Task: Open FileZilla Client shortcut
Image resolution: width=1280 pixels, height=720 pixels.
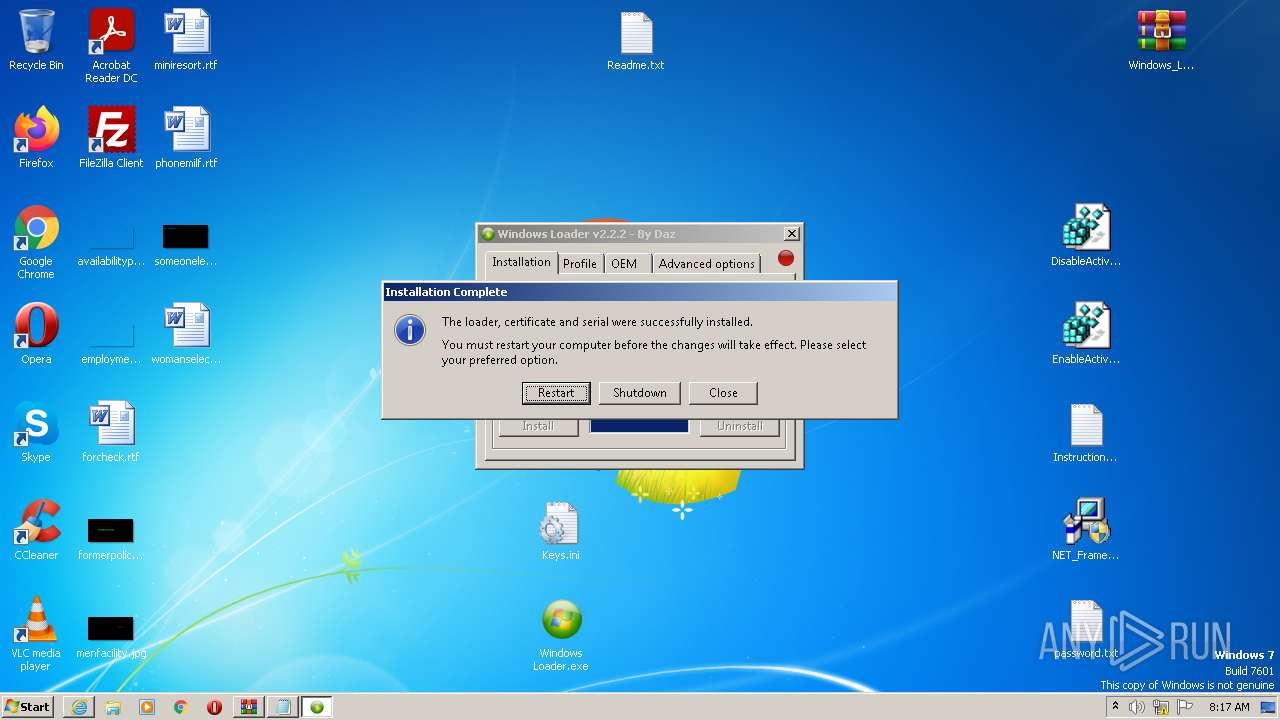Action: coord(111,138)
